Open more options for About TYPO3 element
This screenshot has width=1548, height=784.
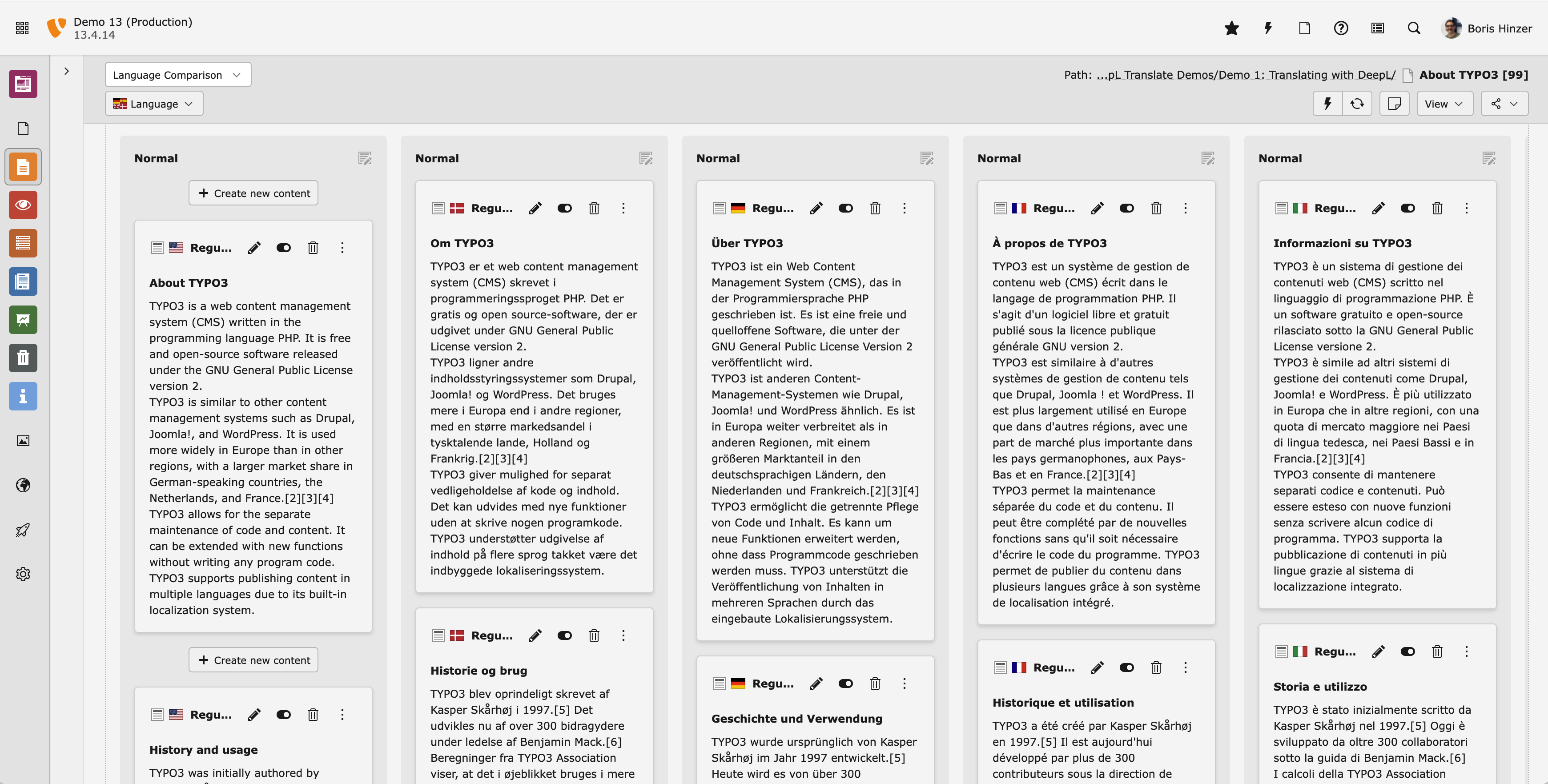click(x=342, y=248)
